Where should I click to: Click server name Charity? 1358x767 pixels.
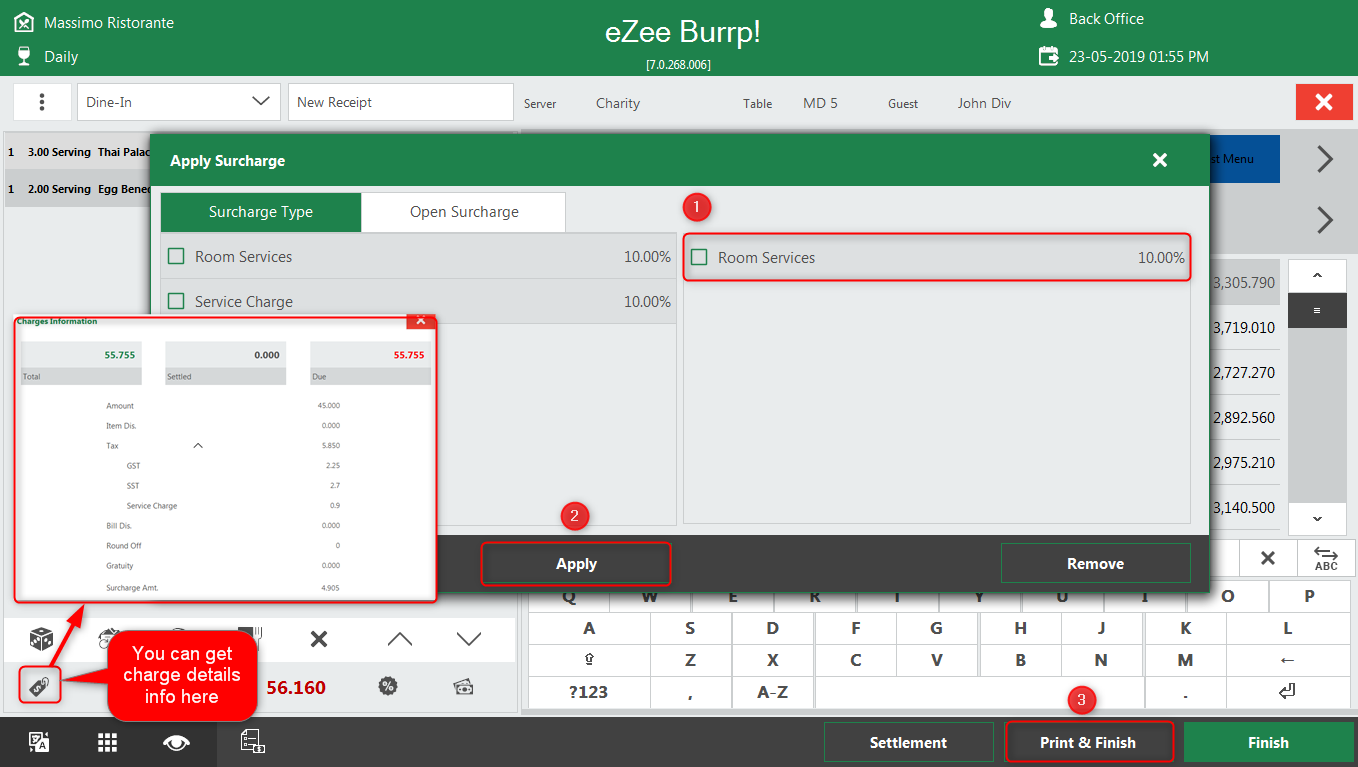(618, 103)
